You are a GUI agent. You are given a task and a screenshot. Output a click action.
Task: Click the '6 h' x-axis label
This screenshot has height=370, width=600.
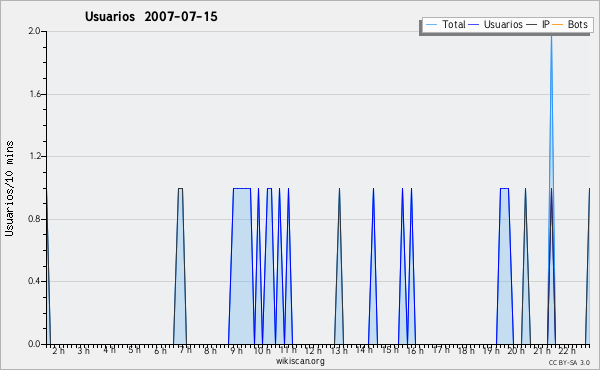pos(160,351)
